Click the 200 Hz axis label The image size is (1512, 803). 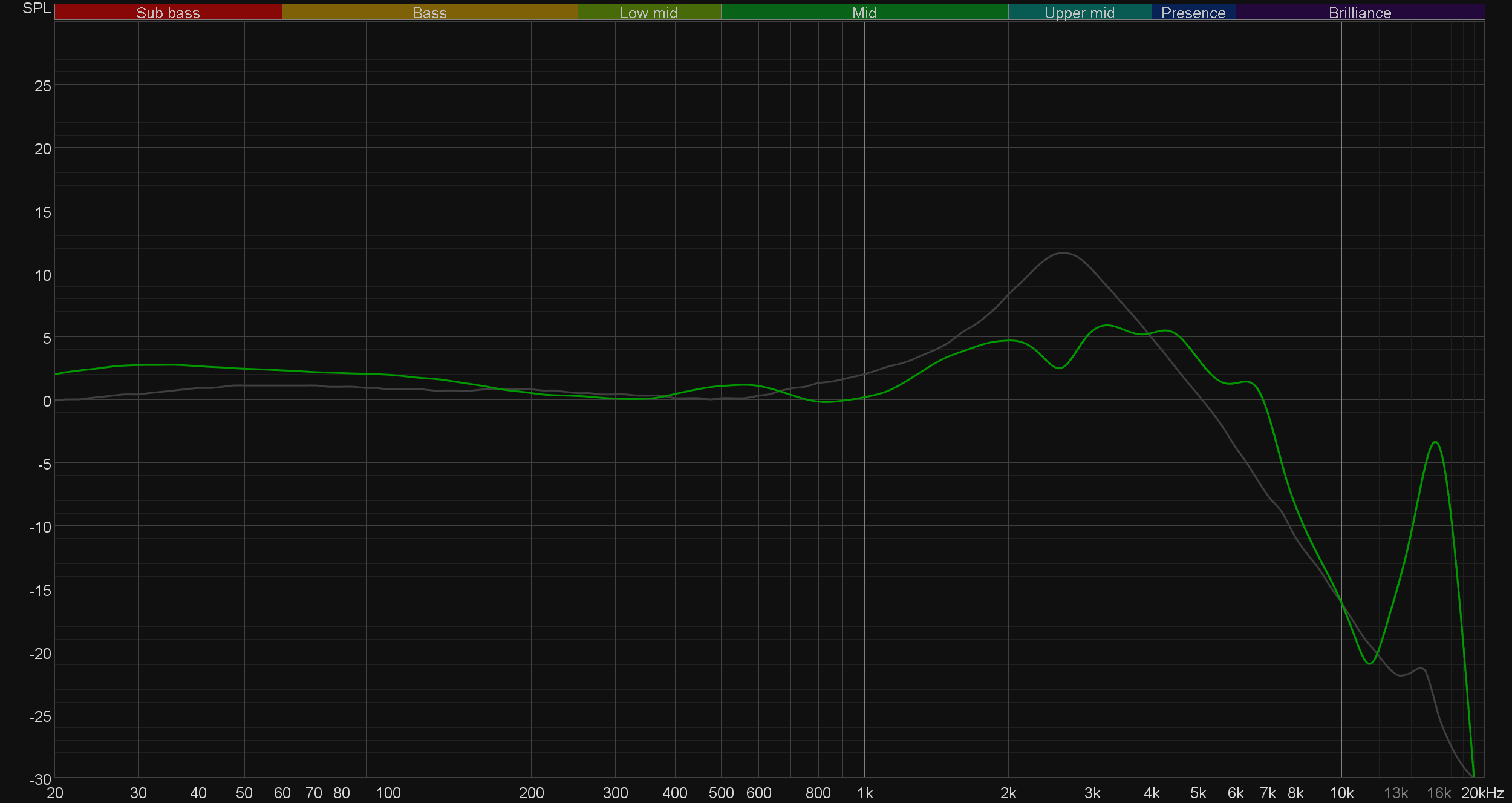tap(532, 793)
